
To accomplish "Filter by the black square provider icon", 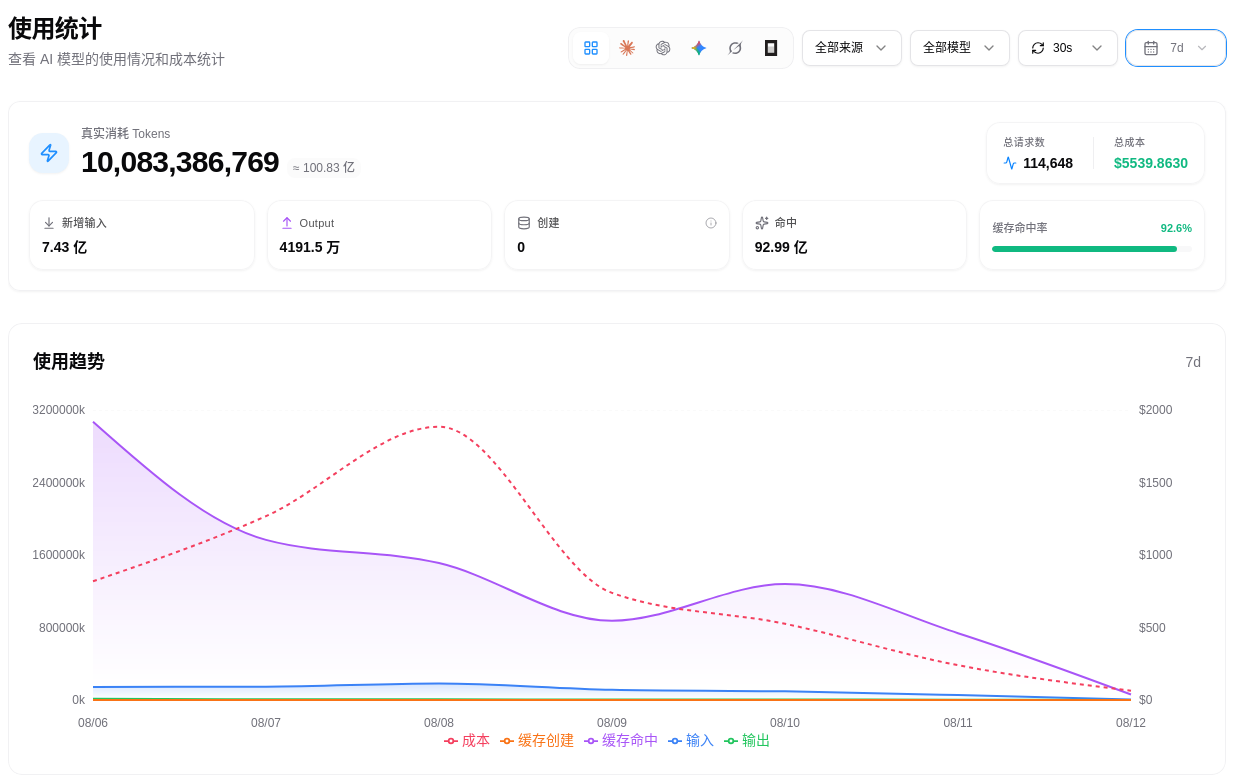I will coord(771,48).
